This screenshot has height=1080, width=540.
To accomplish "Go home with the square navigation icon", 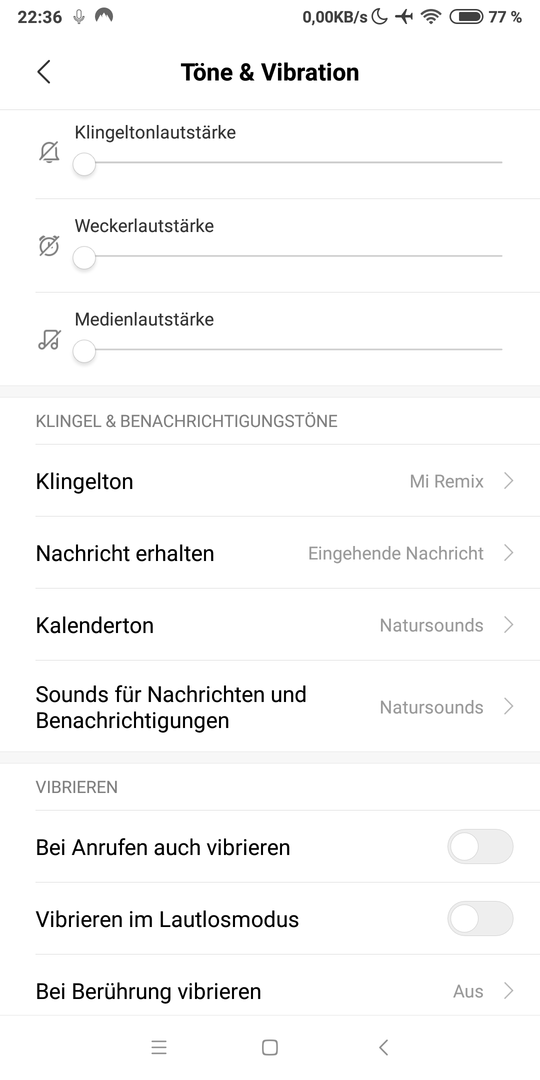I will point(270,1048).
